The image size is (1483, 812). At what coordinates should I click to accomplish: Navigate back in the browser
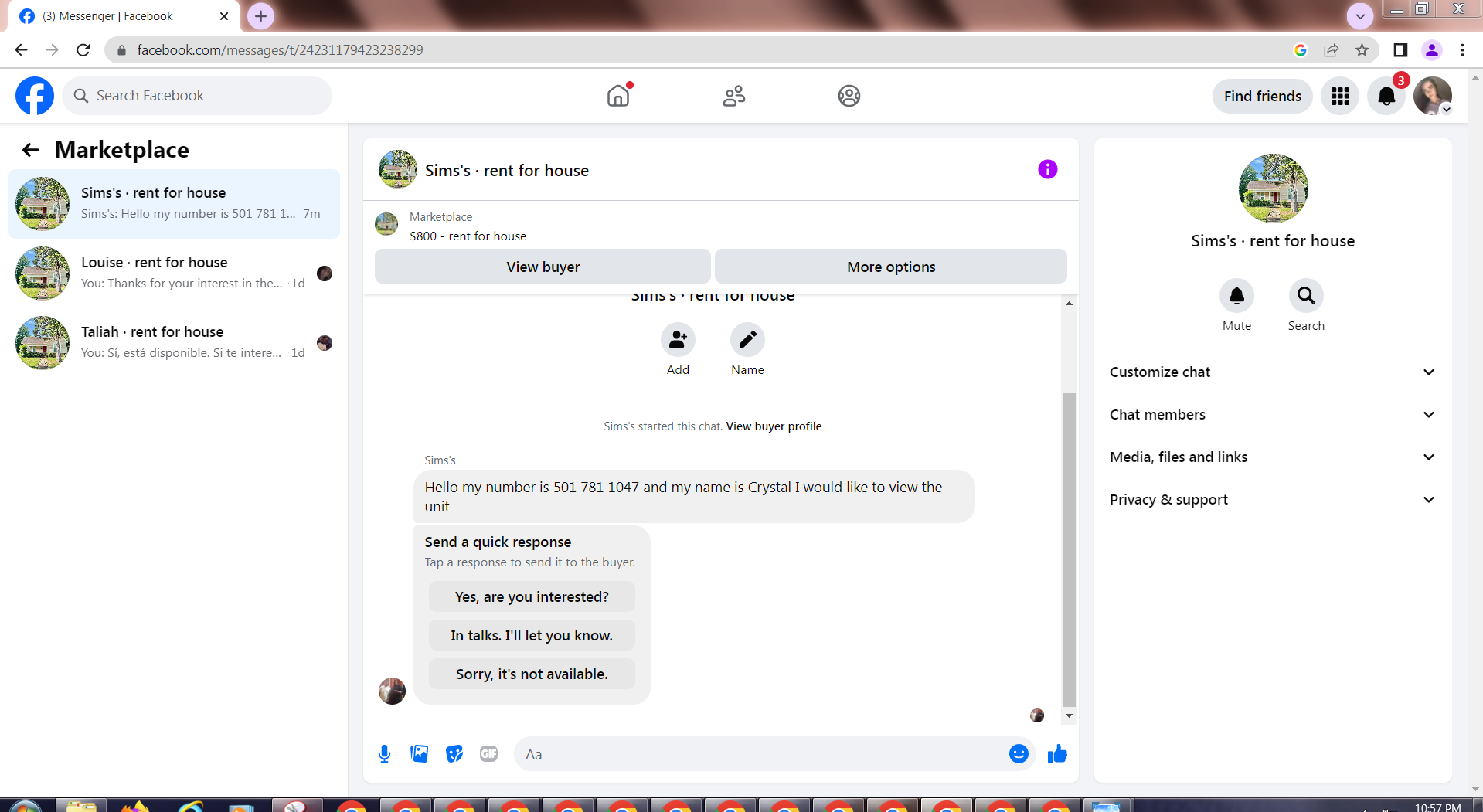22,50
